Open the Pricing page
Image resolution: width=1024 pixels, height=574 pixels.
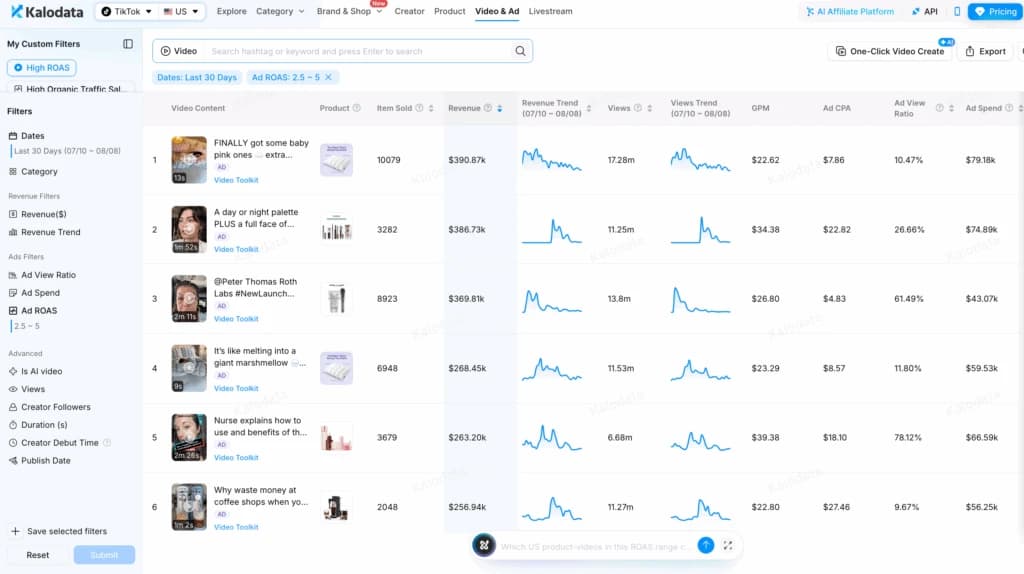coord(995,12)
